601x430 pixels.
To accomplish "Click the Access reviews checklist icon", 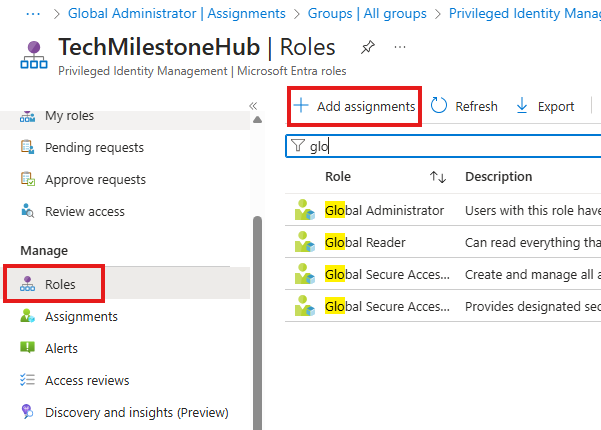I will click(27, 380).
